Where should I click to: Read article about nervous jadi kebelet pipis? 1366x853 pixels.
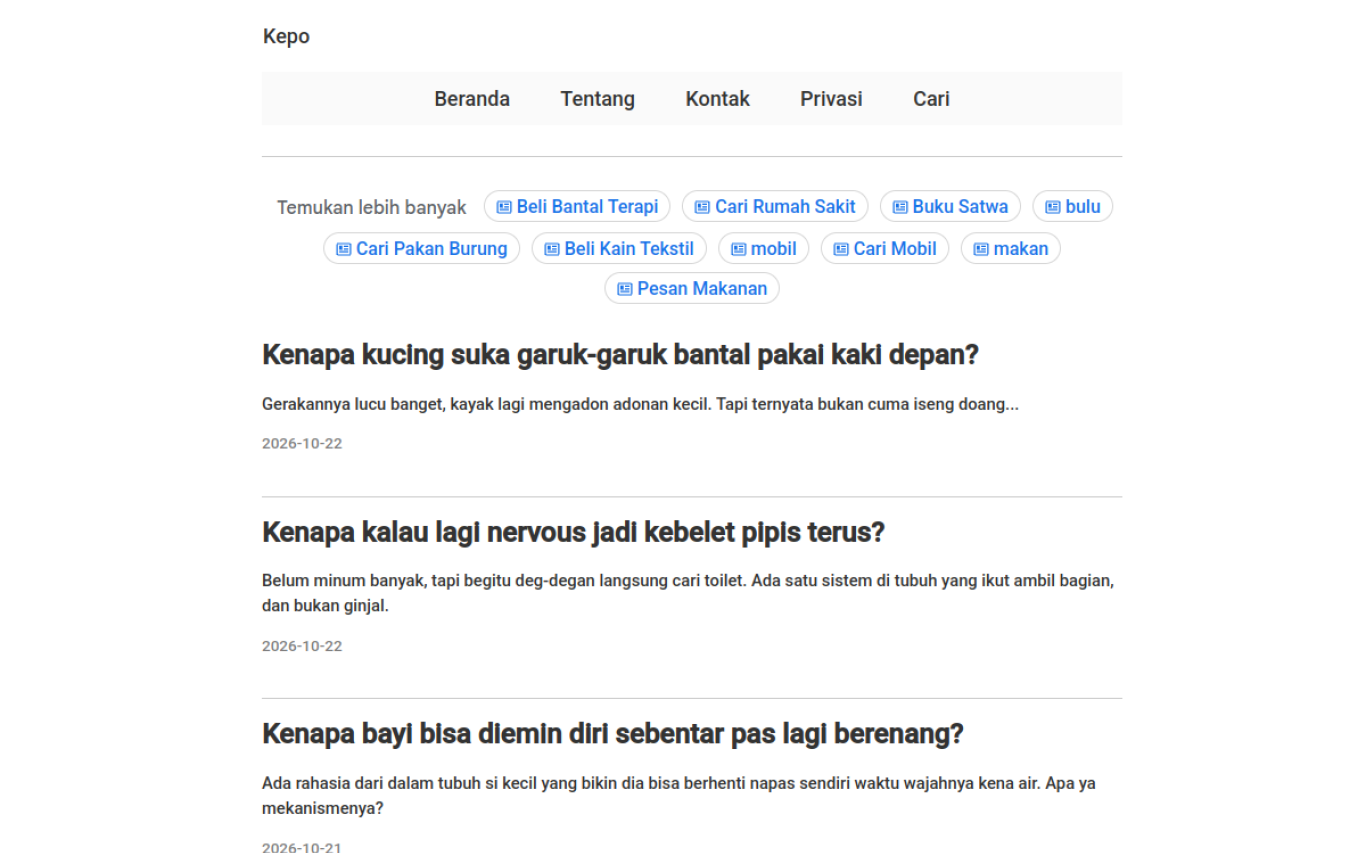[573, 532]
